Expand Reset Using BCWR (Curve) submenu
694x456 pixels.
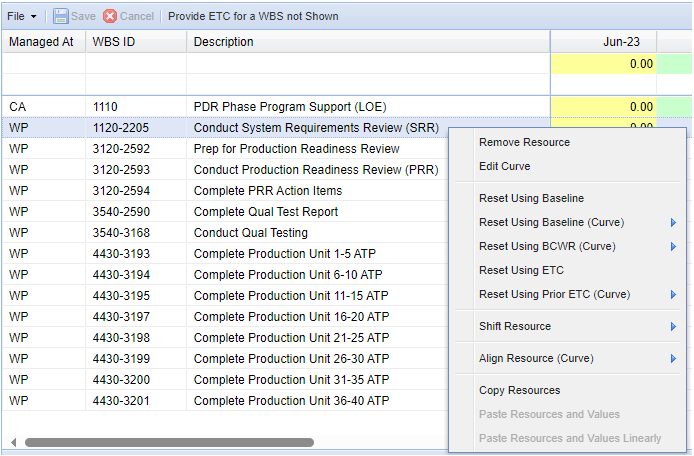pyautogui.click(x=673, y=246)
